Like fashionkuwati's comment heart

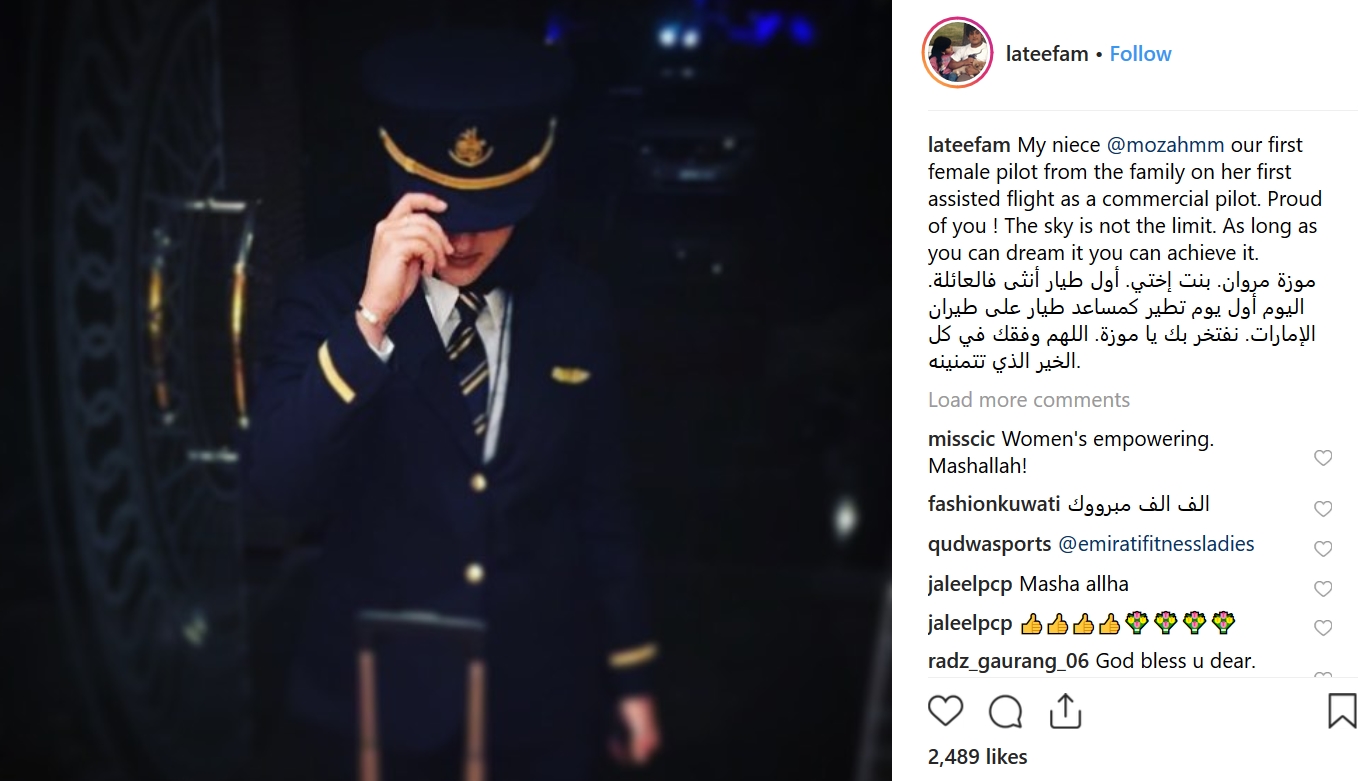tap(1323, 509)
